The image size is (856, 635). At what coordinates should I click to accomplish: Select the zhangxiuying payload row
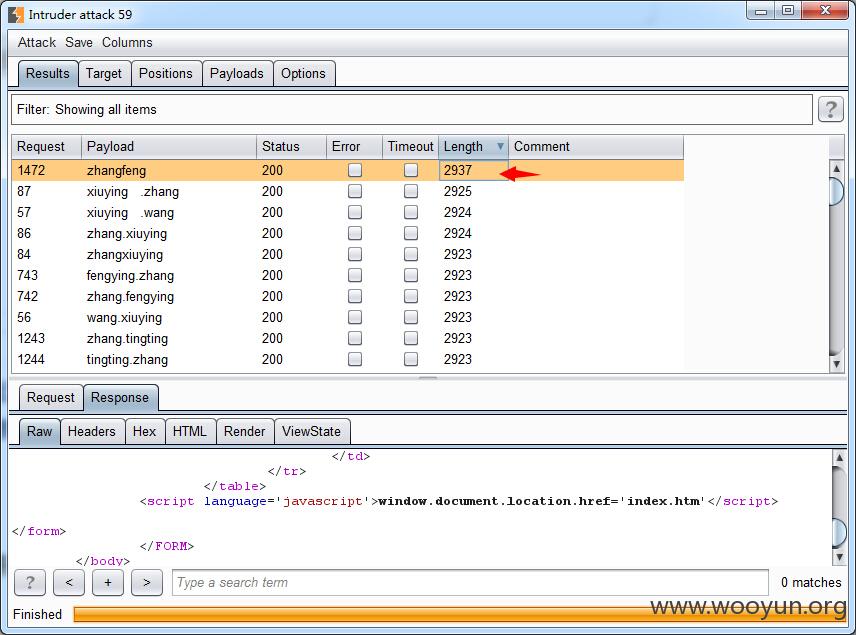(348, 254)
